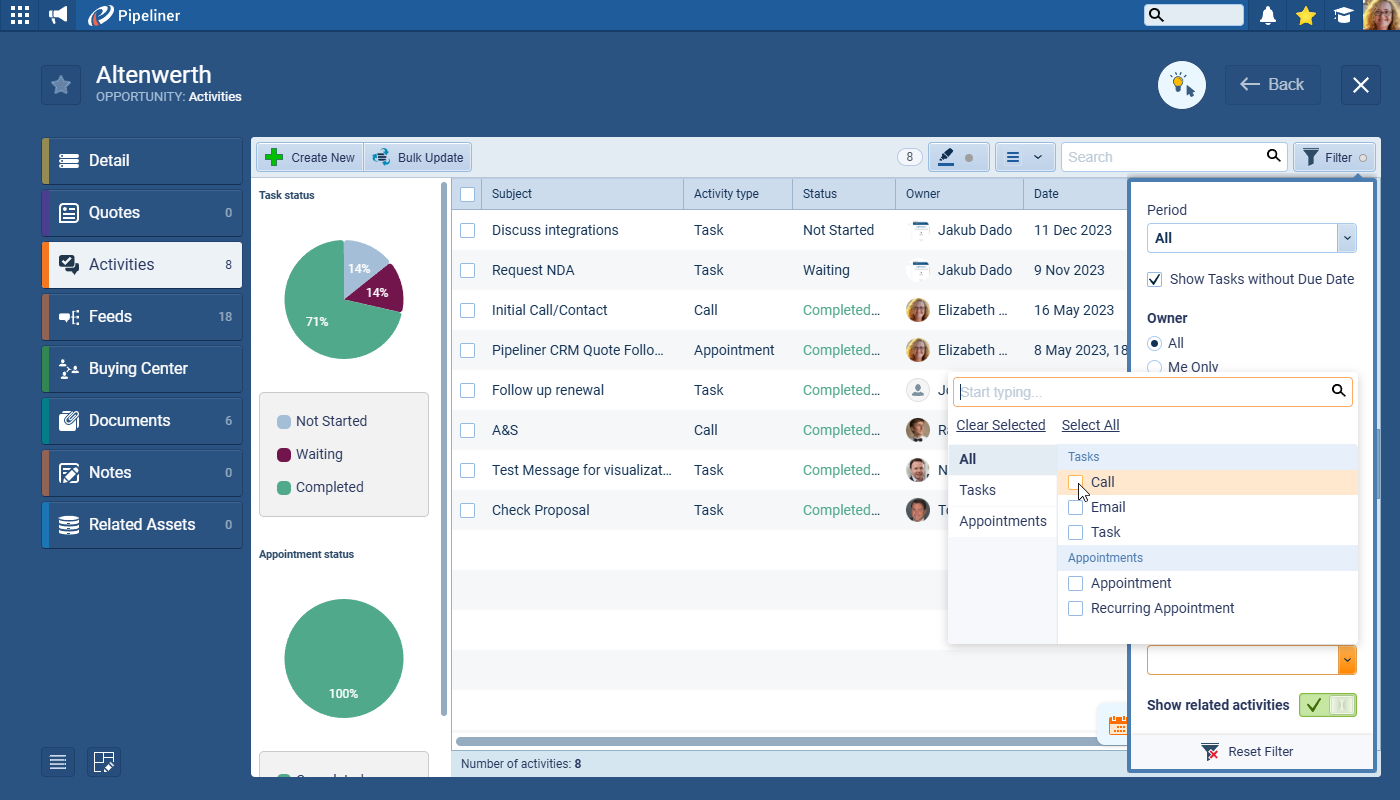Expand the Period dropdown

1347,238
